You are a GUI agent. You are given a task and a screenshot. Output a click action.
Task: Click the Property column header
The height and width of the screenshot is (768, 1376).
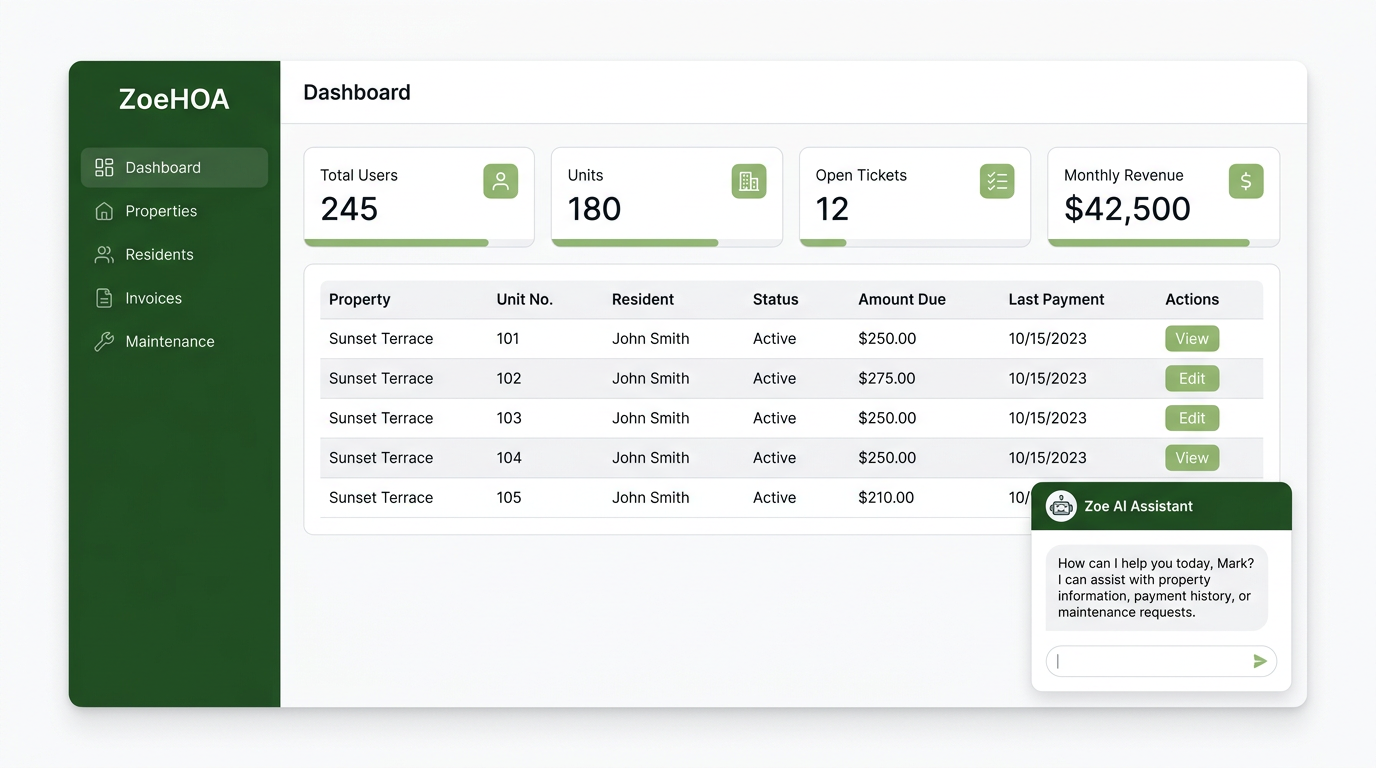[x=360, y=299]
